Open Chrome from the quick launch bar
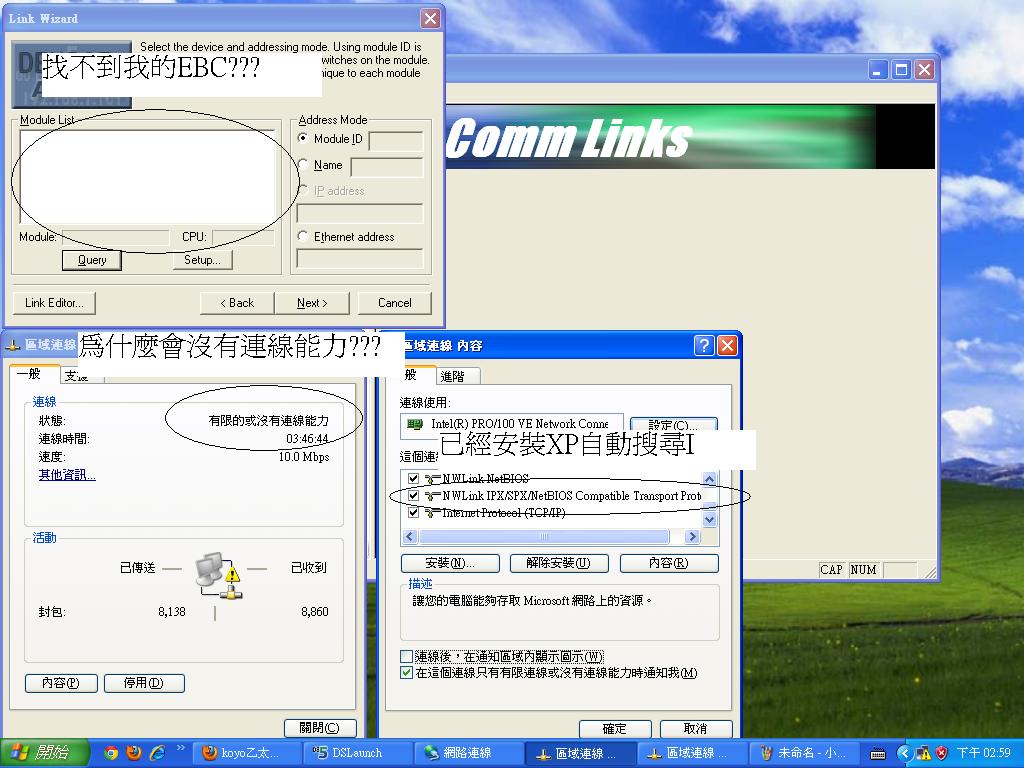The width and height of the screenshot is (1024, 768). tap(111, 753)
